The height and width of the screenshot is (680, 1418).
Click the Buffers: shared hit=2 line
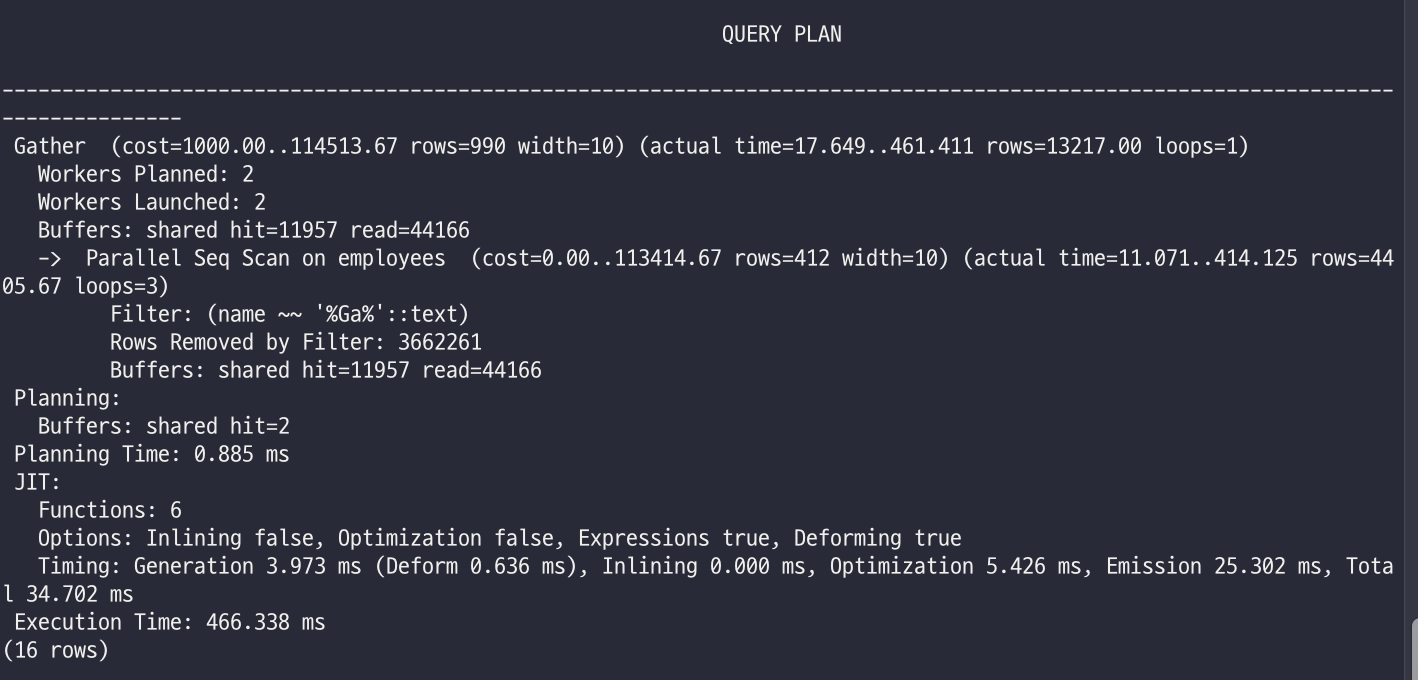164,427
